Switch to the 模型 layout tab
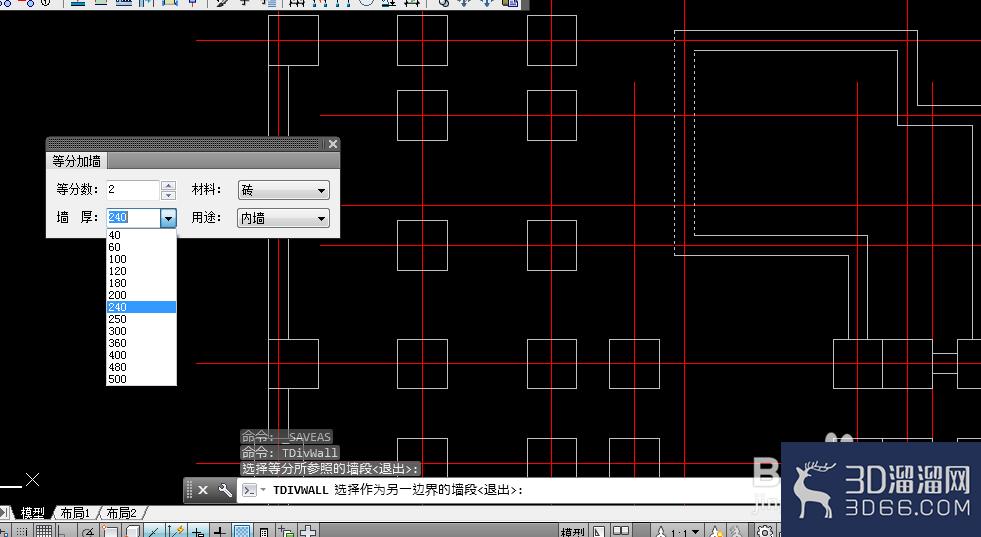Screen dimensions: 981x537 (x=33, y=513)
